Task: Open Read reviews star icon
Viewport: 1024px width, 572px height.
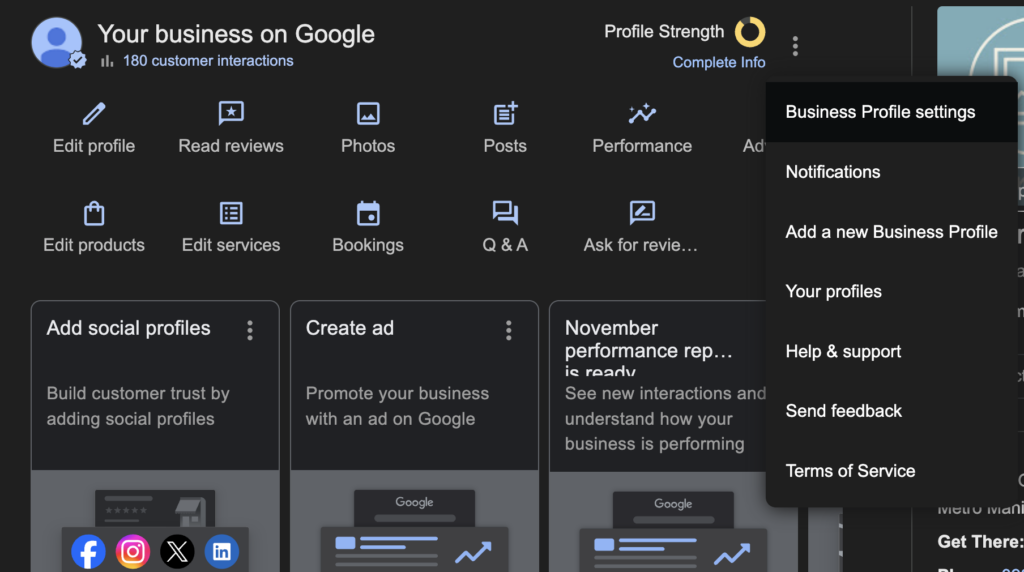Action: click(x=231, y=114)
